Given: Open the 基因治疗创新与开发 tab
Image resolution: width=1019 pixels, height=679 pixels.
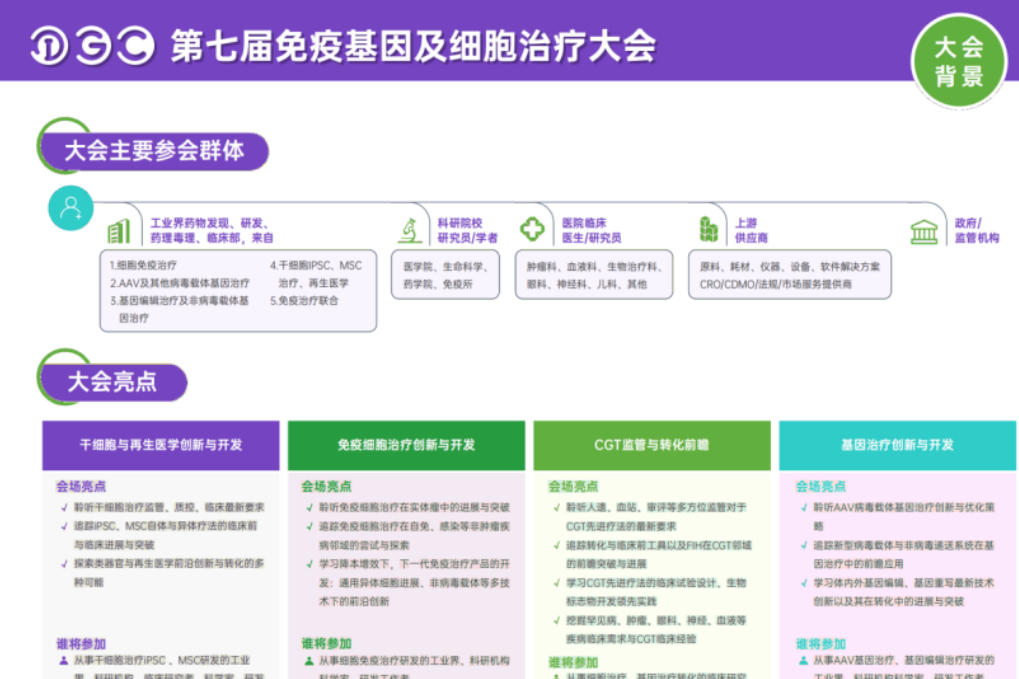Looking at the screenshot, I should click(897, 444).
